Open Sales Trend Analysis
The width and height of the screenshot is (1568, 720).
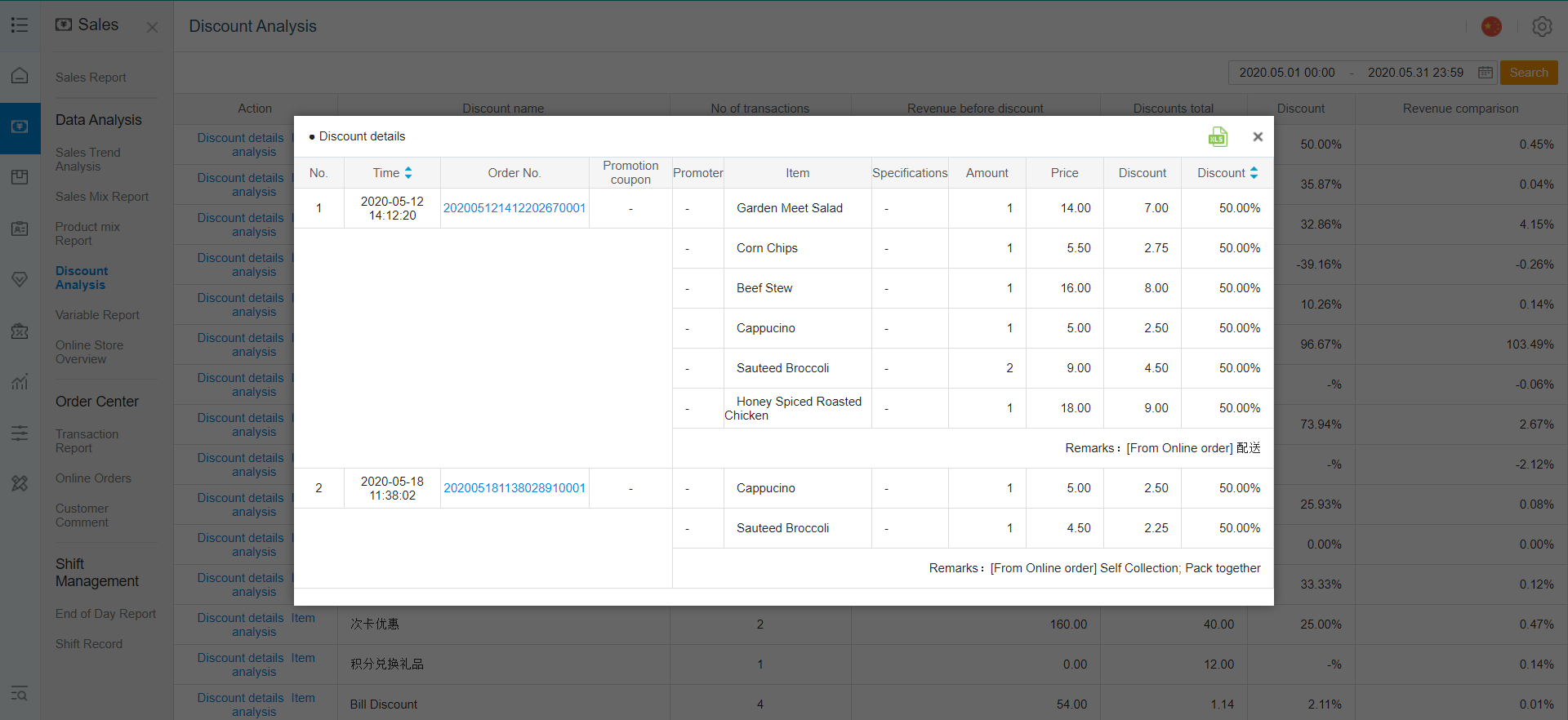click(87, 159)
